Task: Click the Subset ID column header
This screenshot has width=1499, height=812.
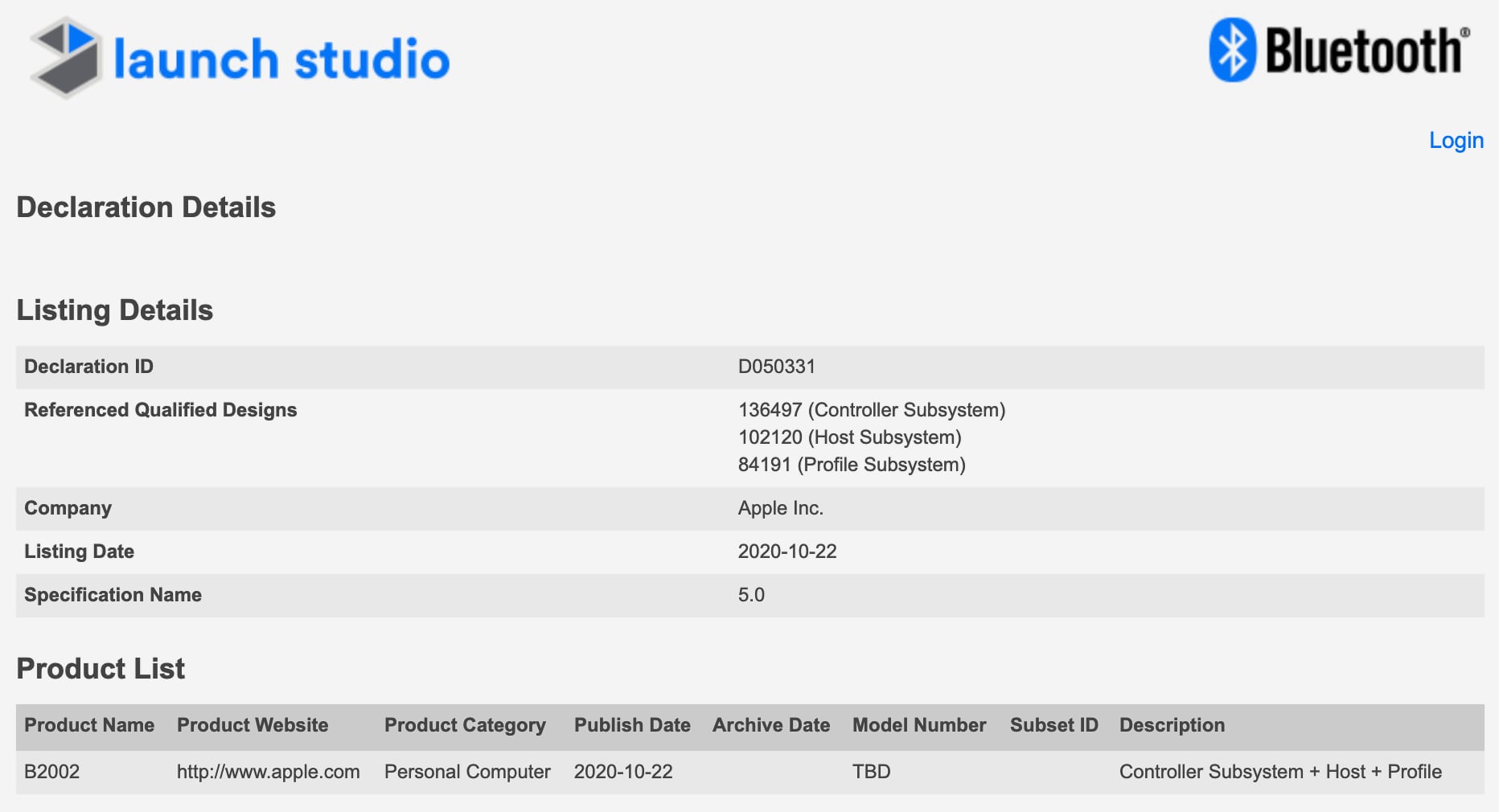Action: [1054, 725]
